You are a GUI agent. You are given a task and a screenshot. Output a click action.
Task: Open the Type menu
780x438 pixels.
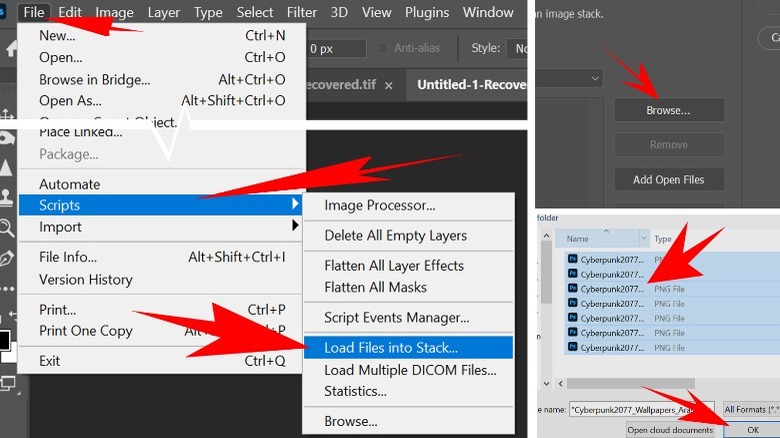pos(208,12)
